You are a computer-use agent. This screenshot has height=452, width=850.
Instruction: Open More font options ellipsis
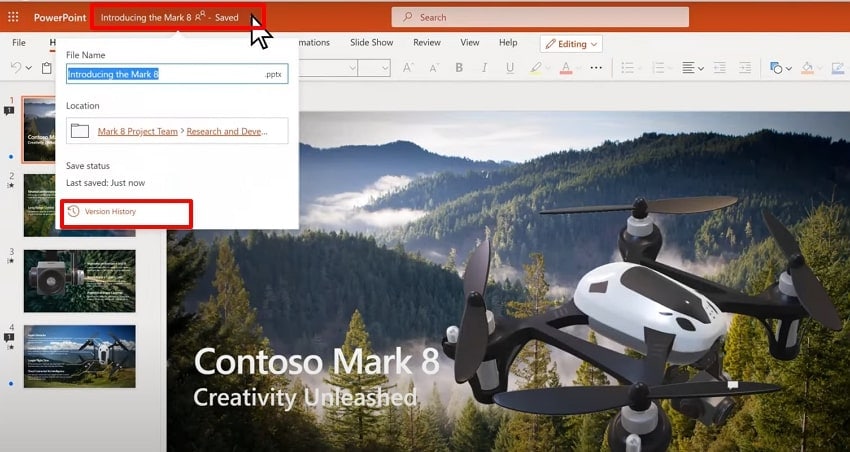tap(596, 68)
